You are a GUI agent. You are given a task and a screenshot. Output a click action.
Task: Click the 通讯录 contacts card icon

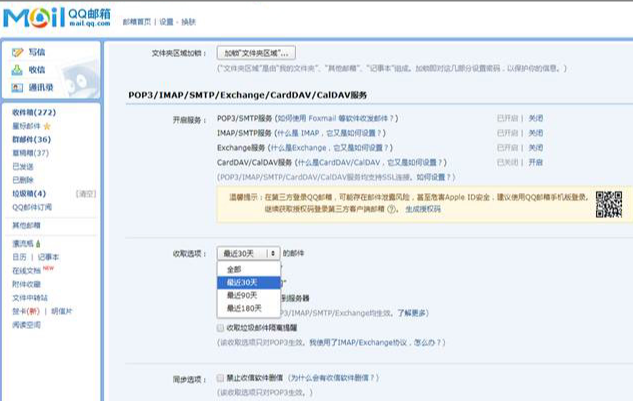(x=17, y=87)
